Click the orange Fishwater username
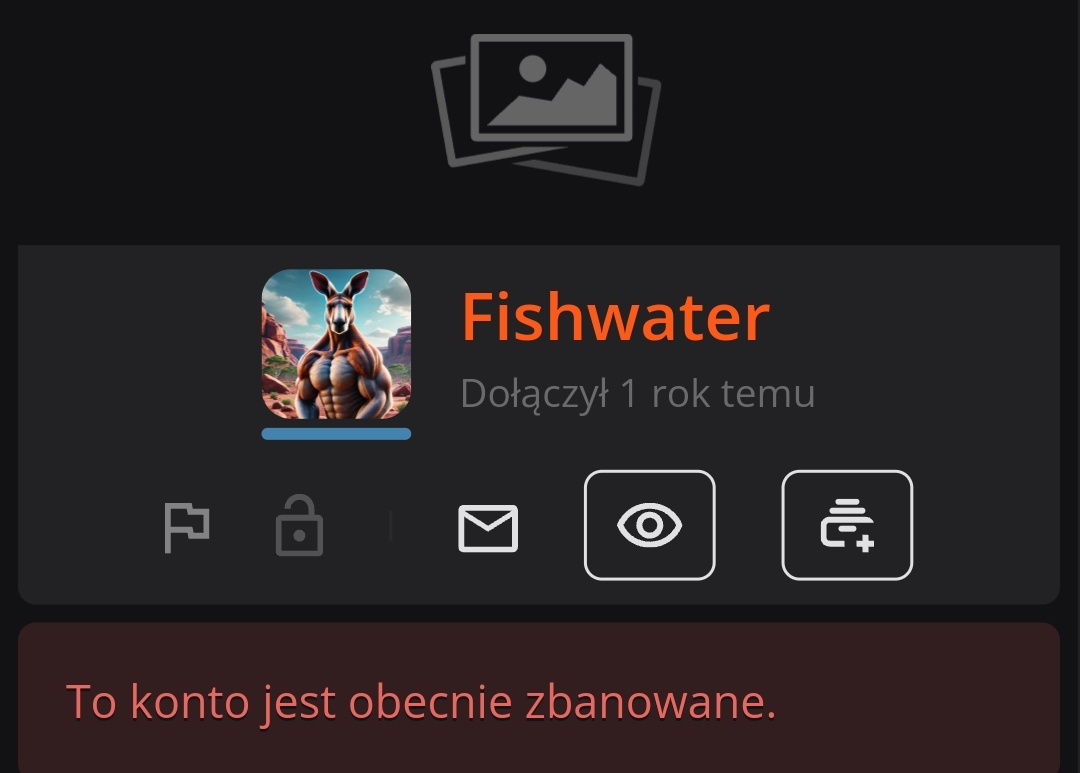Image resolution: width=1080 pixels, height=773 pixels. click(615, 317)
